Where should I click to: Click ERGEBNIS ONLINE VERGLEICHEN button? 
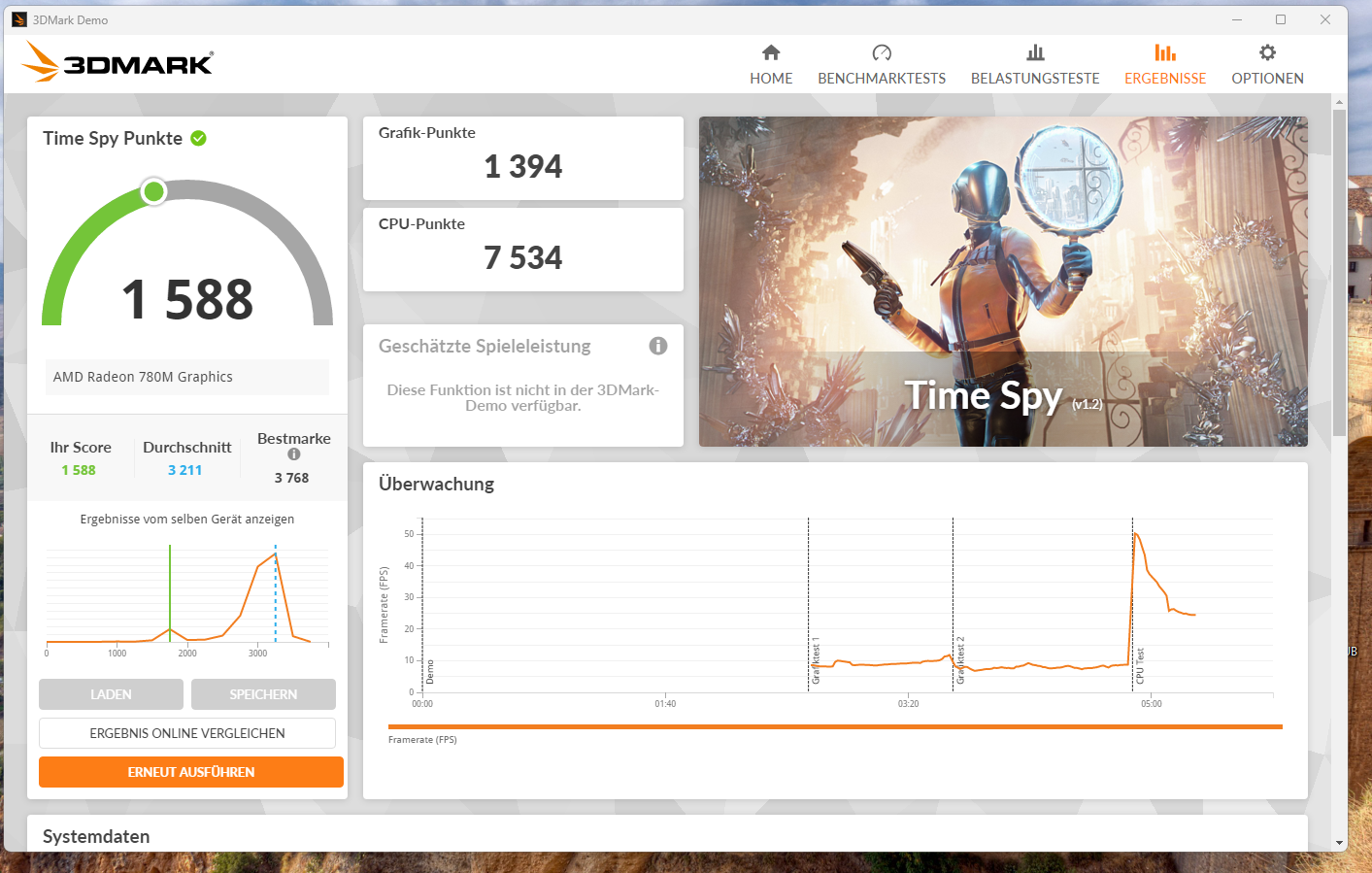187,733
